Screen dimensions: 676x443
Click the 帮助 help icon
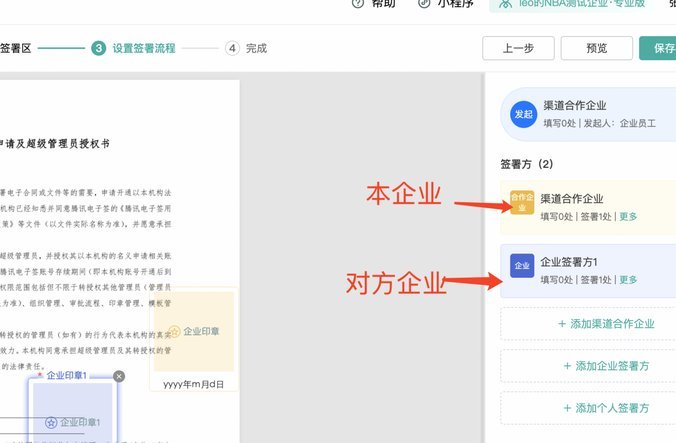point(358,3)
